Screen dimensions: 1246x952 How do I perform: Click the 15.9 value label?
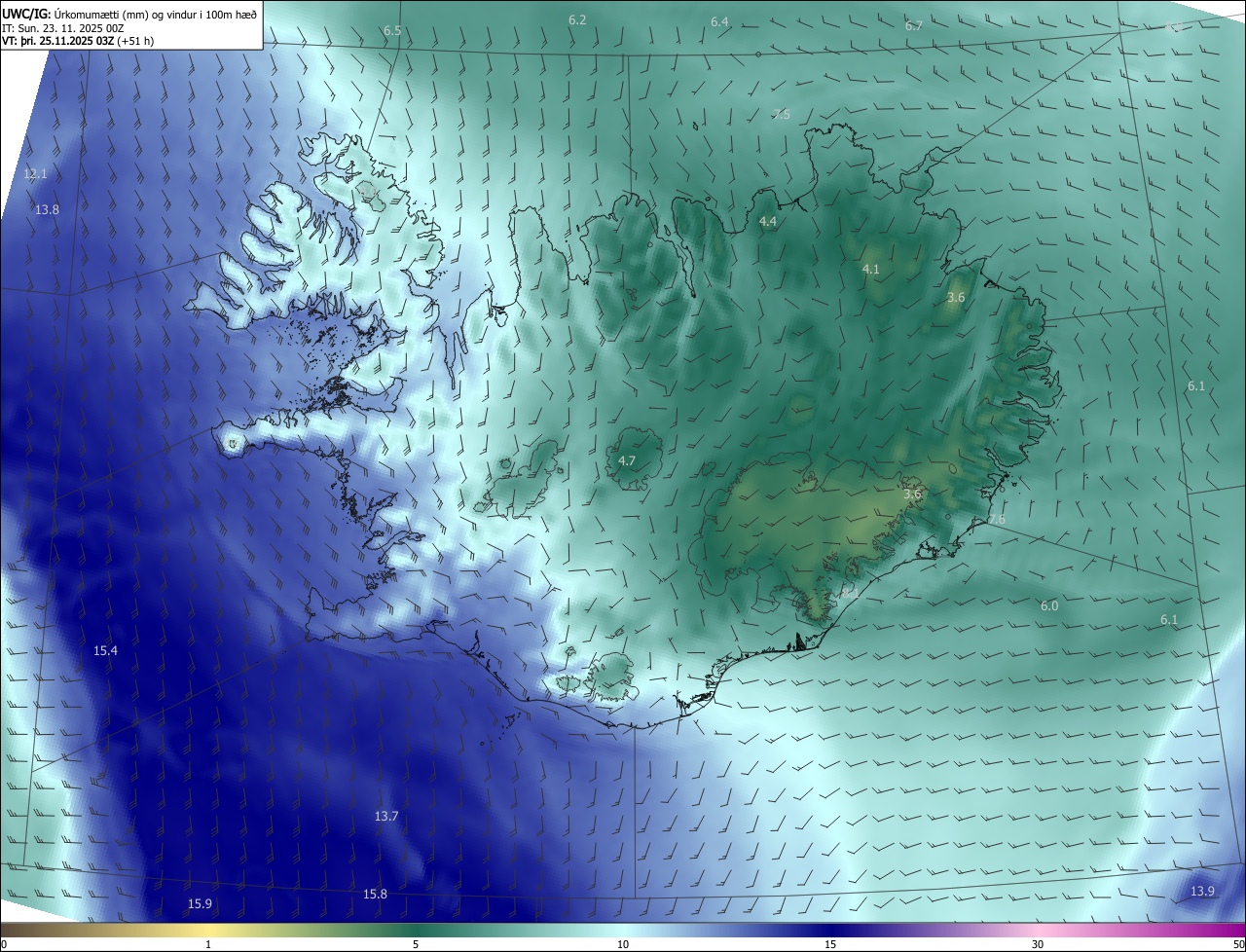point(200,903)
